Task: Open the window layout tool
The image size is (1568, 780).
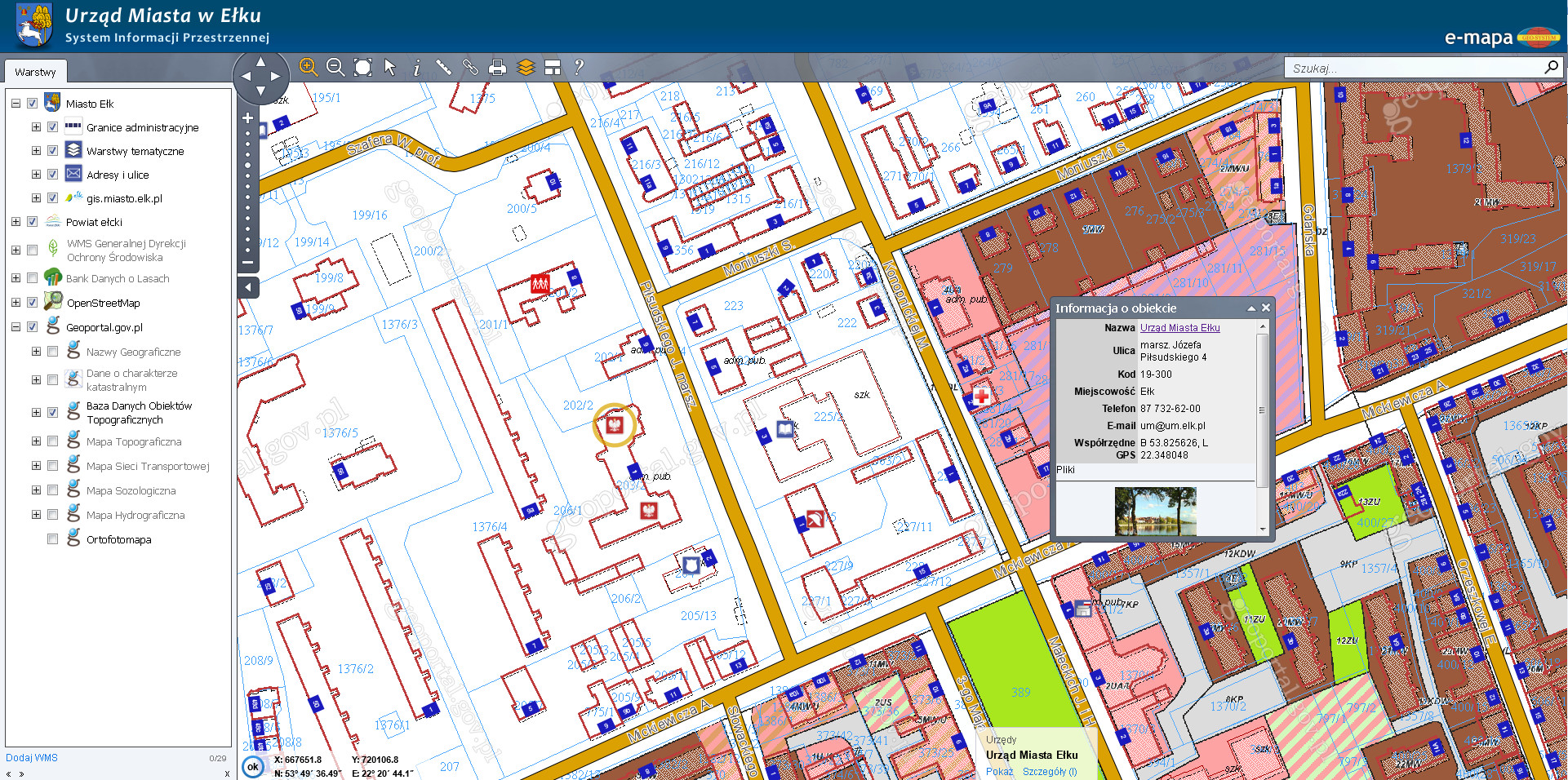Action: pos(553,68)
